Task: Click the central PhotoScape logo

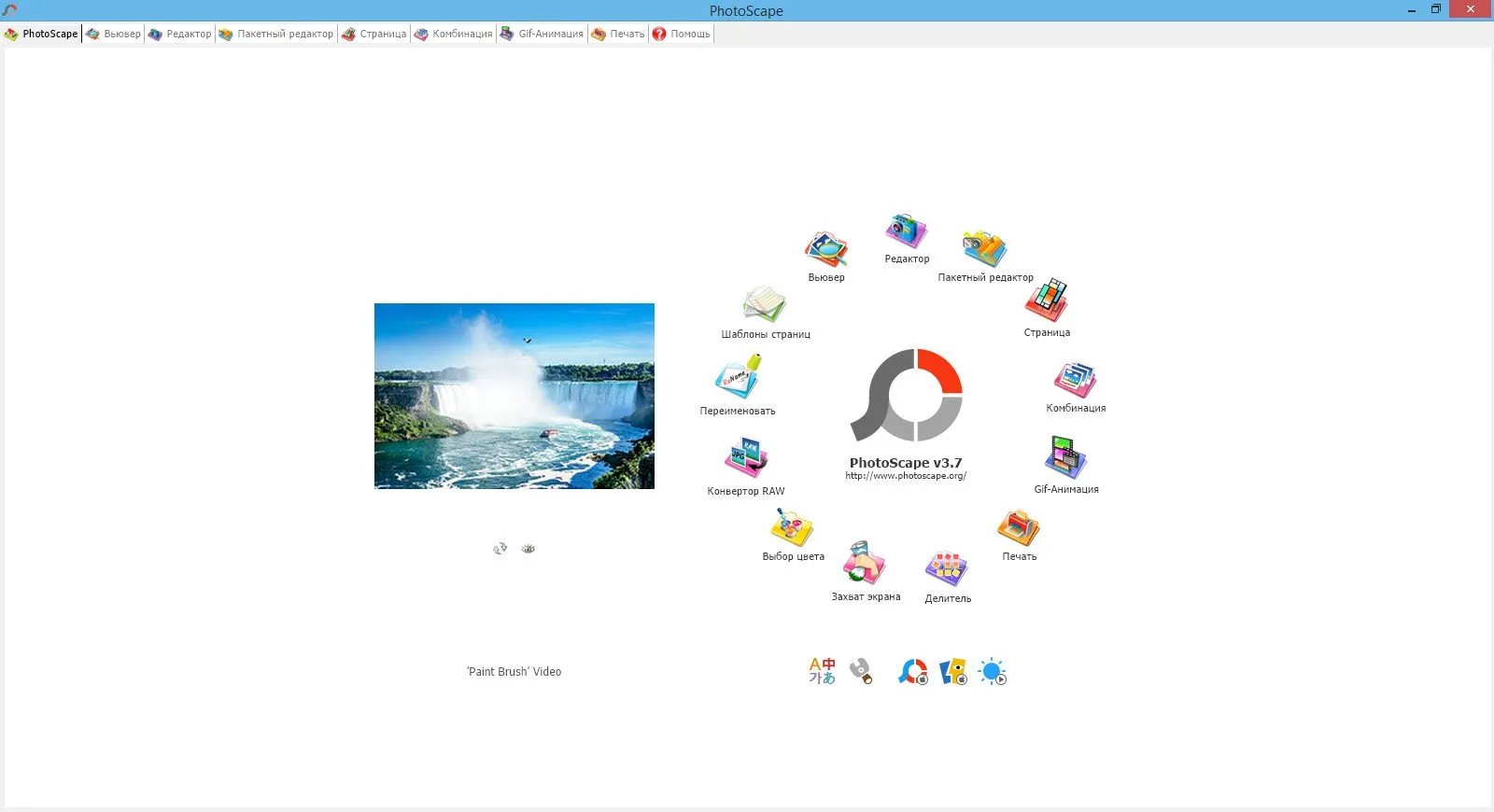Action: coord(906,395)
